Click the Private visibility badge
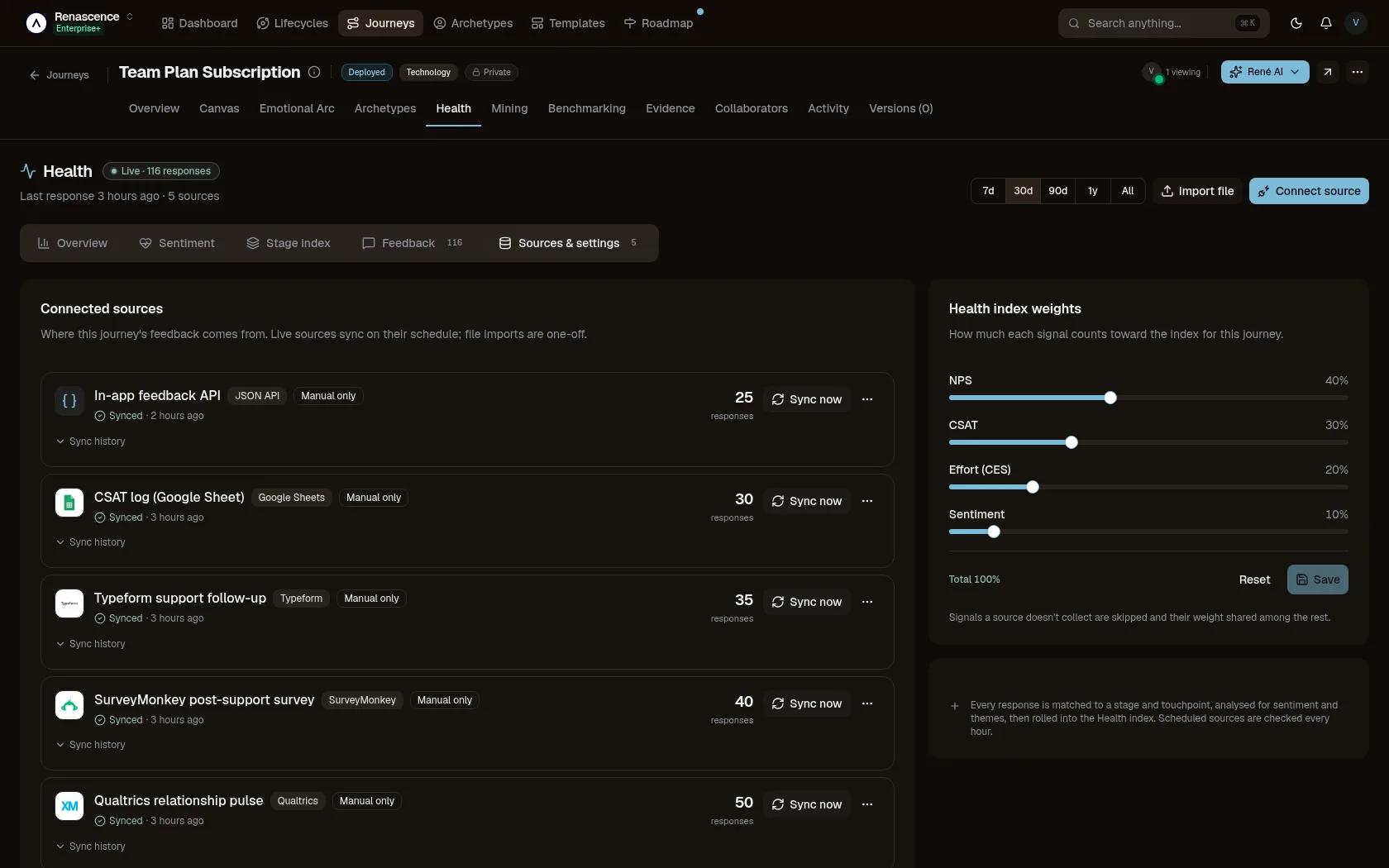1389x868 pixels. click(x=491, y=72)
